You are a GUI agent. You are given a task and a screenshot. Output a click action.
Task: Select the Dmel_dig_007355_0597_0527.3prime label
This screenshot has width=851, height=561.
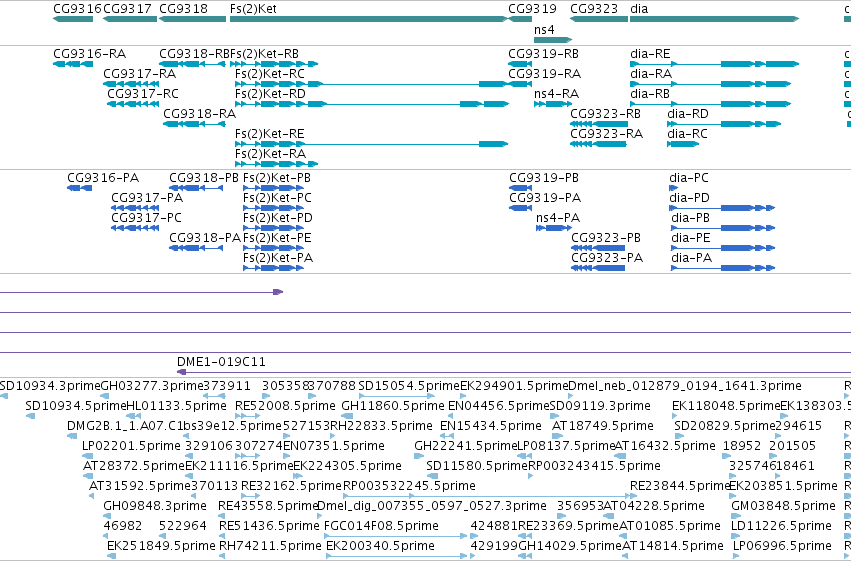431,506
